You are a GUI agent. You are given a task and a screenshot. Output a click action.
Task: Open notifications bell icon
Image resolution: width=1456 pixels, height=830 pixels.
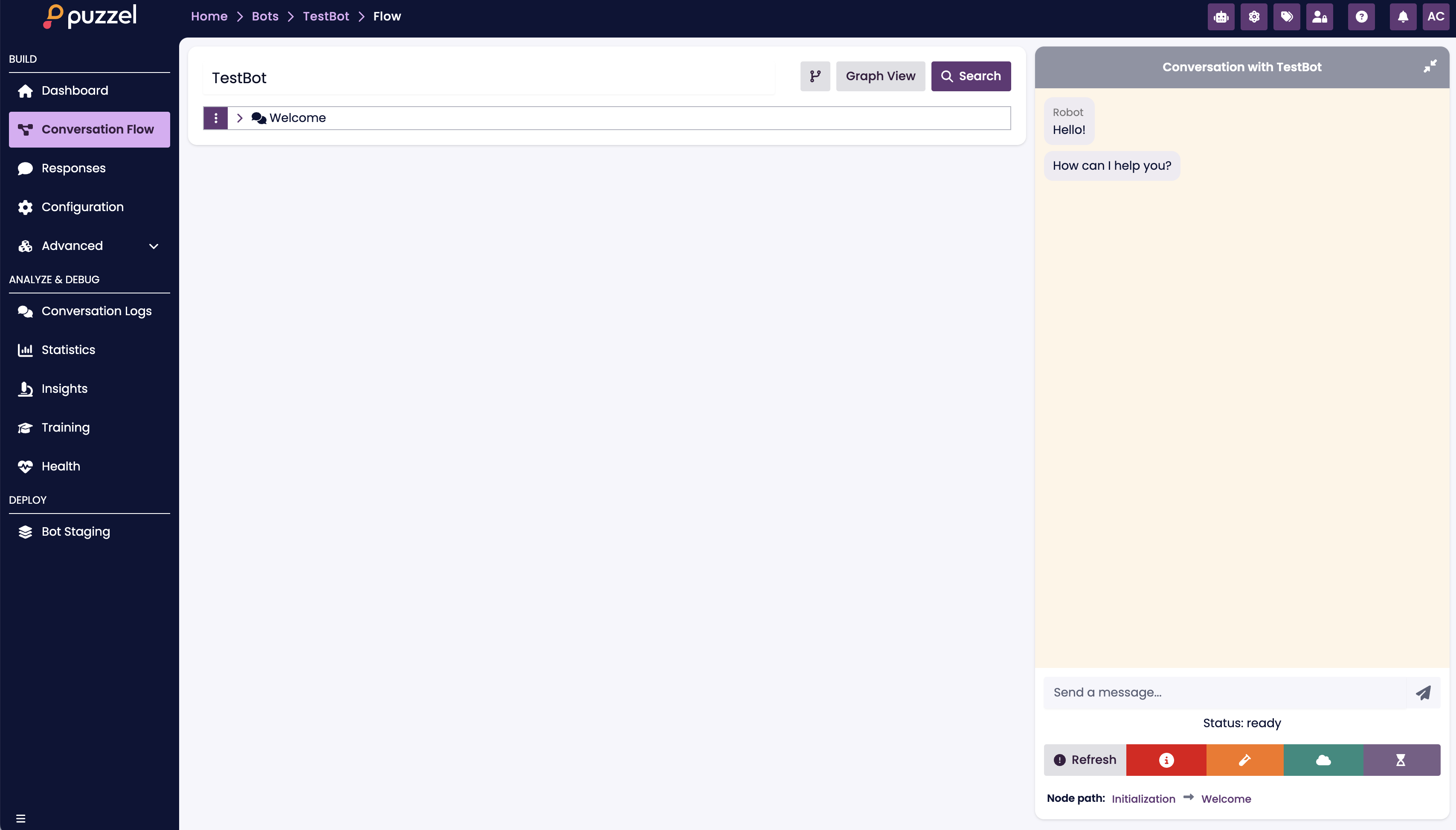pos(1402,17)
